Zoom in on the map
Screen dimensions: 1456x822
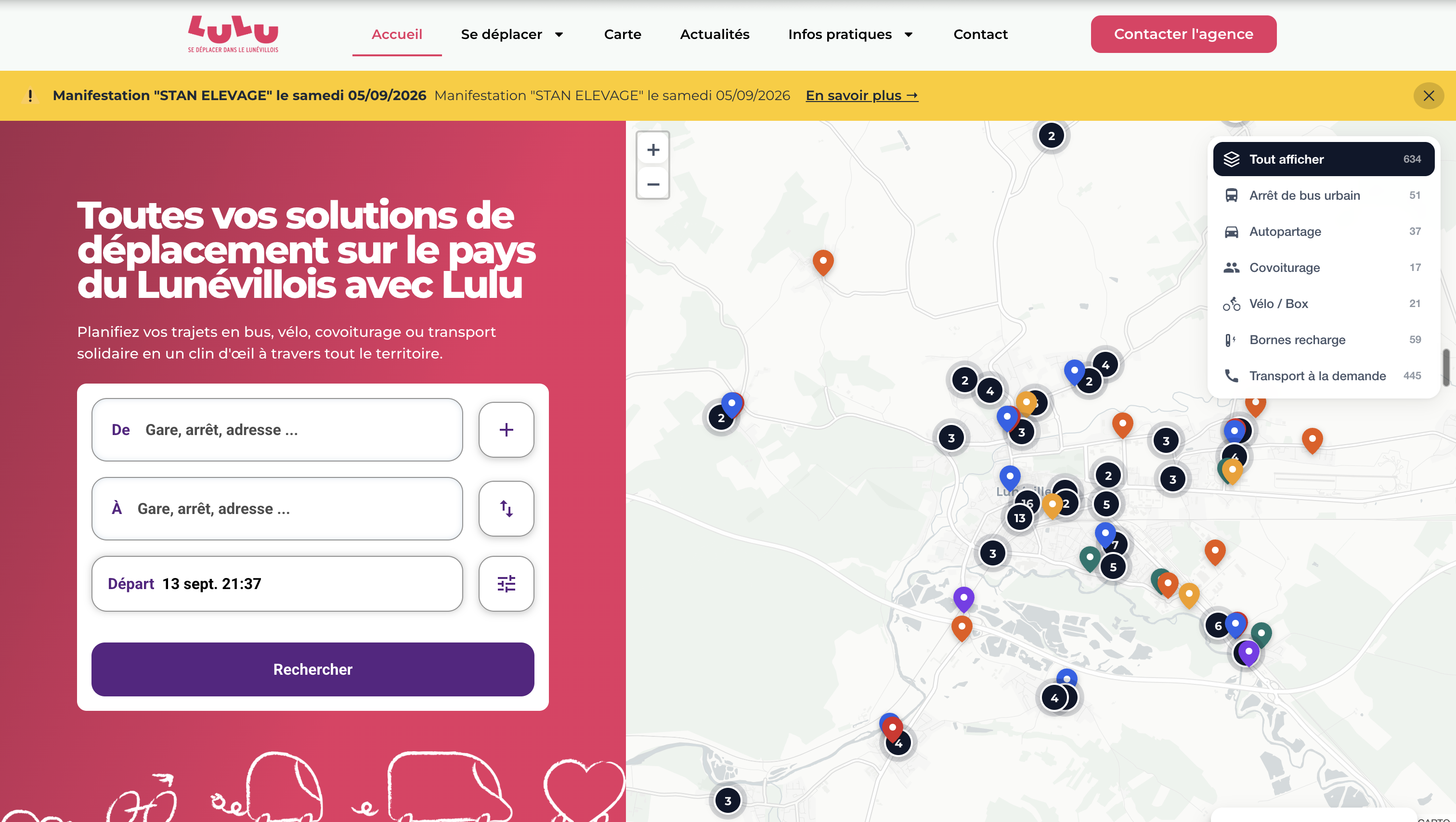653,149
